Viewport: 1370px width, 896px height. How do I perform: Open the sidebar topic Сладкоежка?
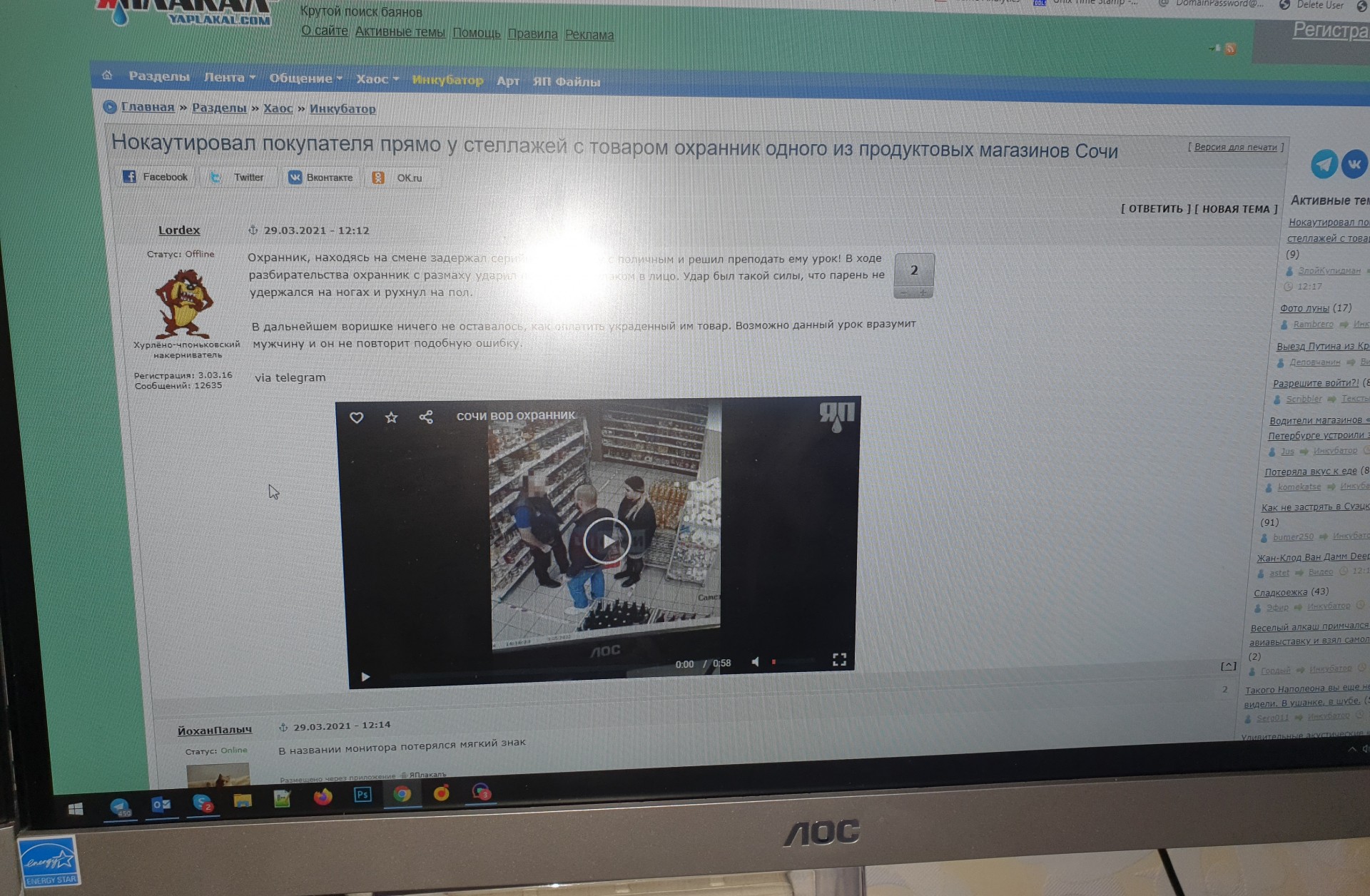point(1281,593)
